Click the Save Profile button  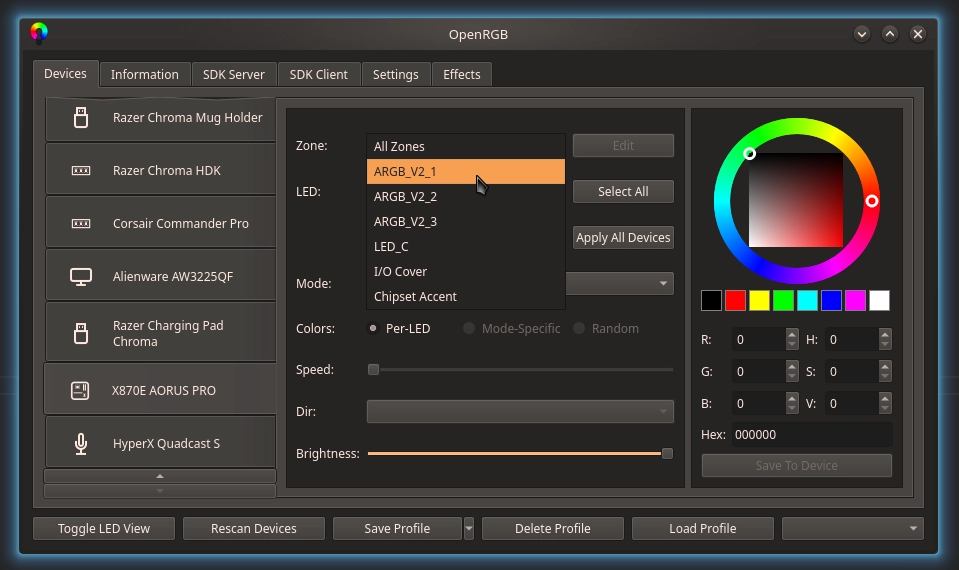coord(398,528)
